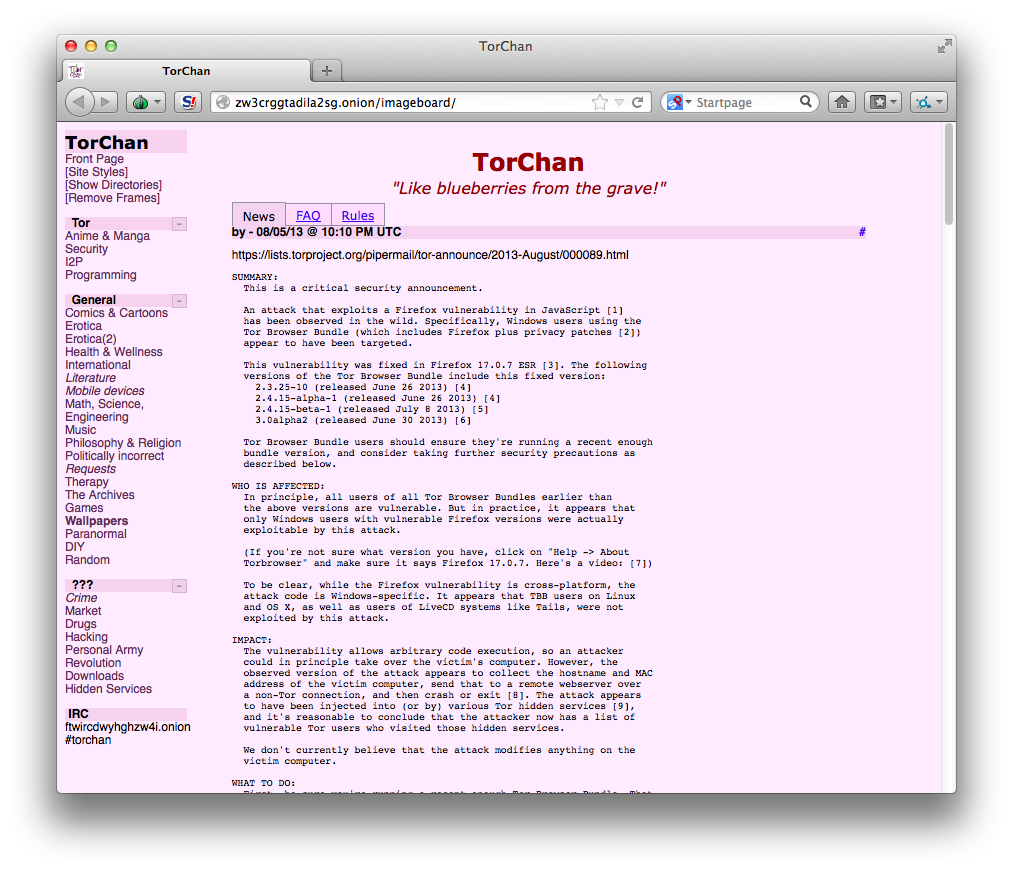Collapse the Tor sidebar section
The width and height of the screenshot is (1013, 872).
(x=180, y=223)
